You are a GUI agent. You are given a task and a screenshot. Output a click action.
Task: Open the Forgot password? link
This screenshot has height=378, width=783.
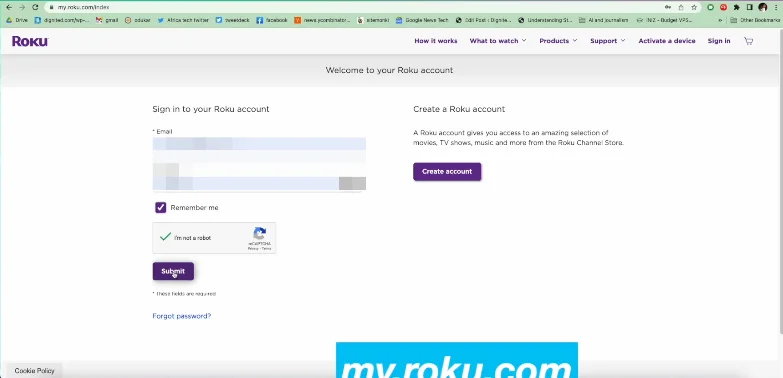pos(182,316)
